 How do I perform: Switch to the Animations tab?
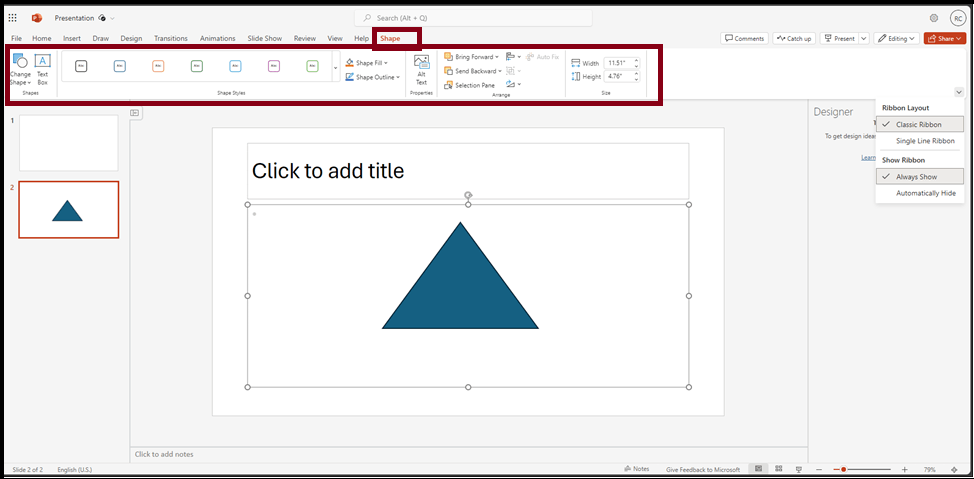click(x=217, y=39)
